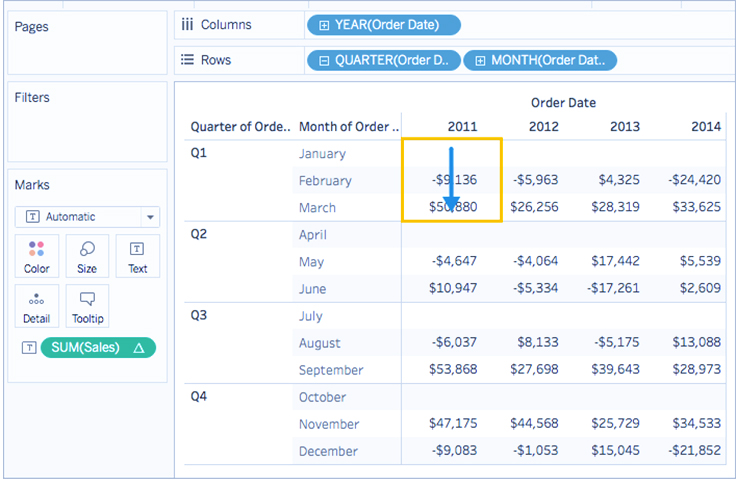
Task: Click the Filters shelf
Action: [x=87, y=122]
